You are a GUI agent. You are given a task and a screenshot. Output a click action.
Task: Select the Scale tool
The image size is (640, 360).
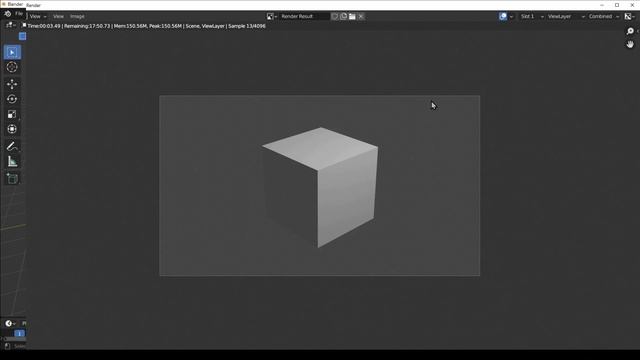pos(12,114)
